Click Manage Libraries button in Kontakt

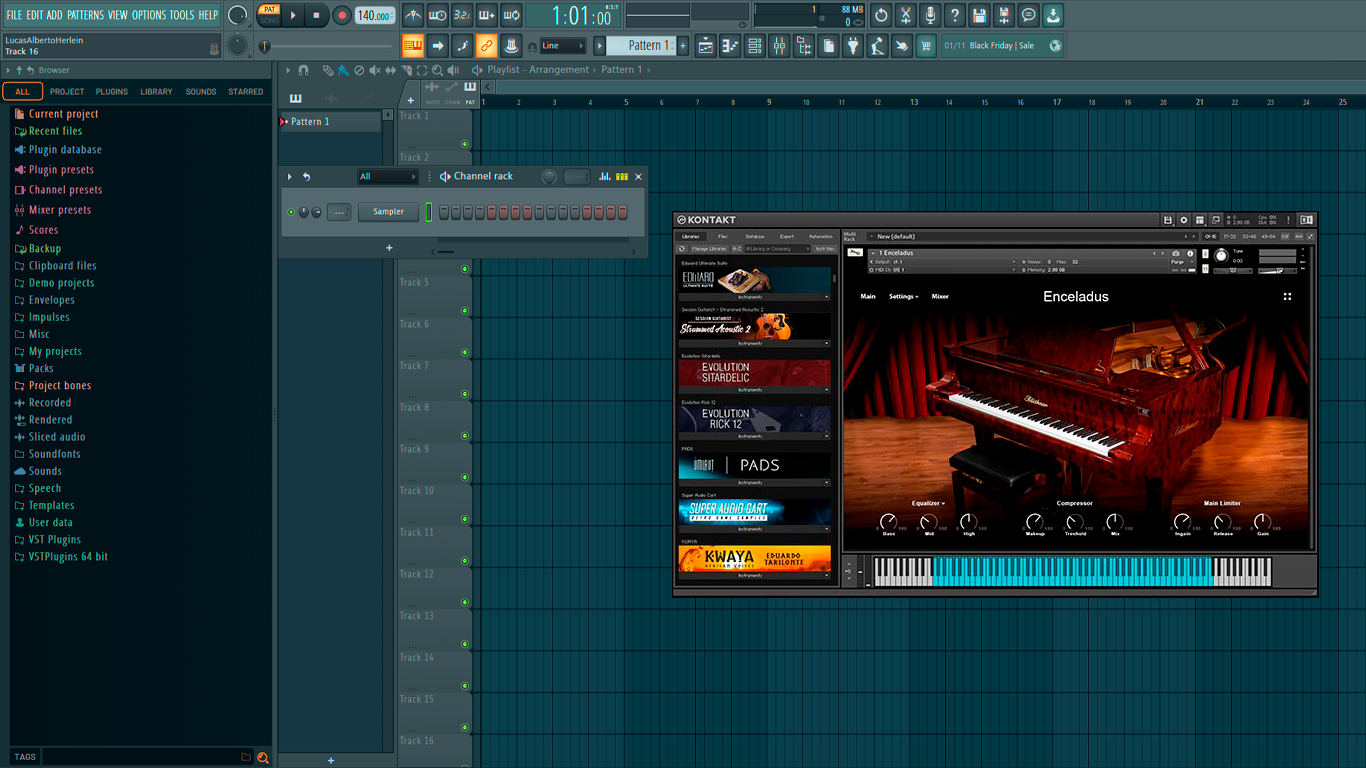click(x=709, y=248)
